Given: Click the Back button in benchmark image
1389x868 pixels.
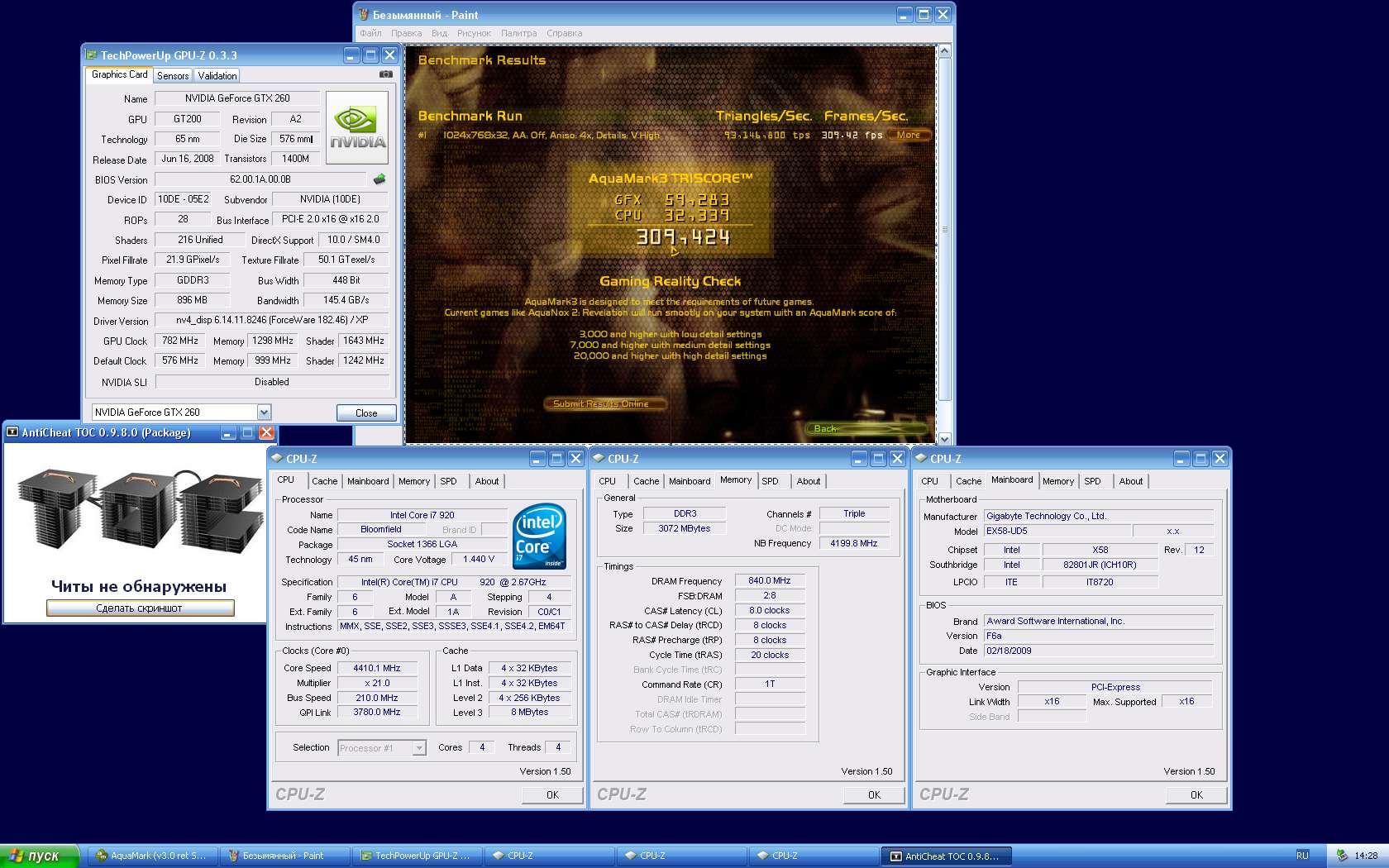Looking at the screenshot, I should pos(868,427).
